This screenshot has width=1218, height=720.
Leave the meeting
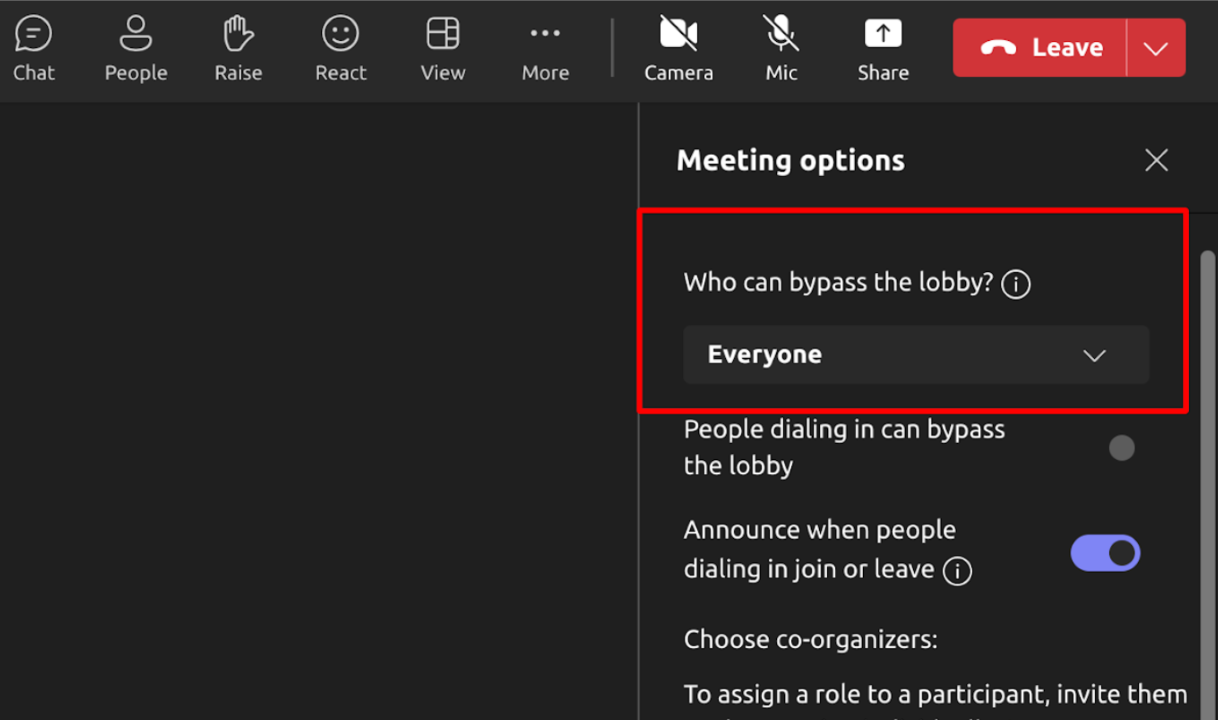click(x=1040, y=48)
